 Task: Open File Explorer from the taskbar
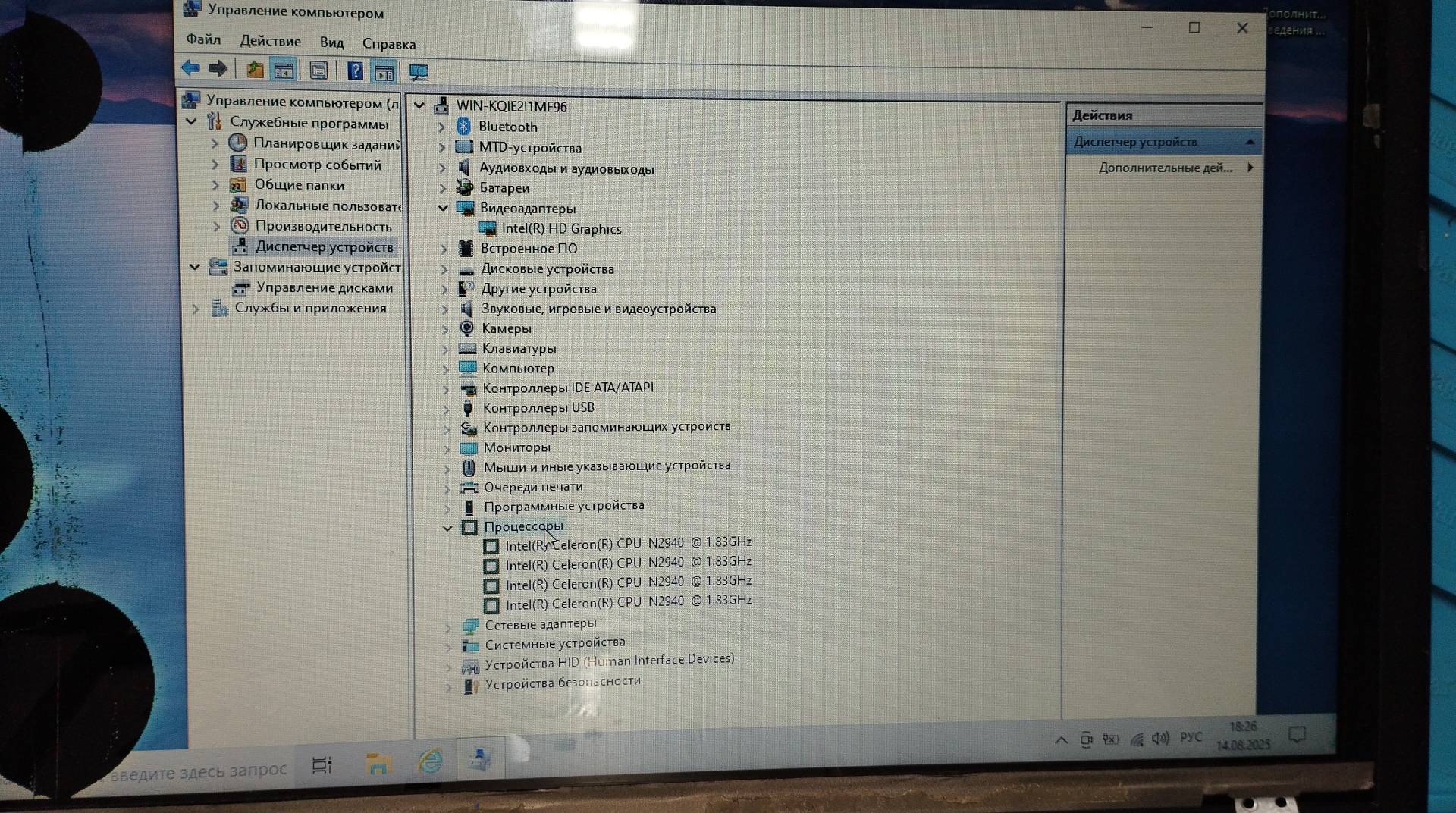(x=378, y=764)
